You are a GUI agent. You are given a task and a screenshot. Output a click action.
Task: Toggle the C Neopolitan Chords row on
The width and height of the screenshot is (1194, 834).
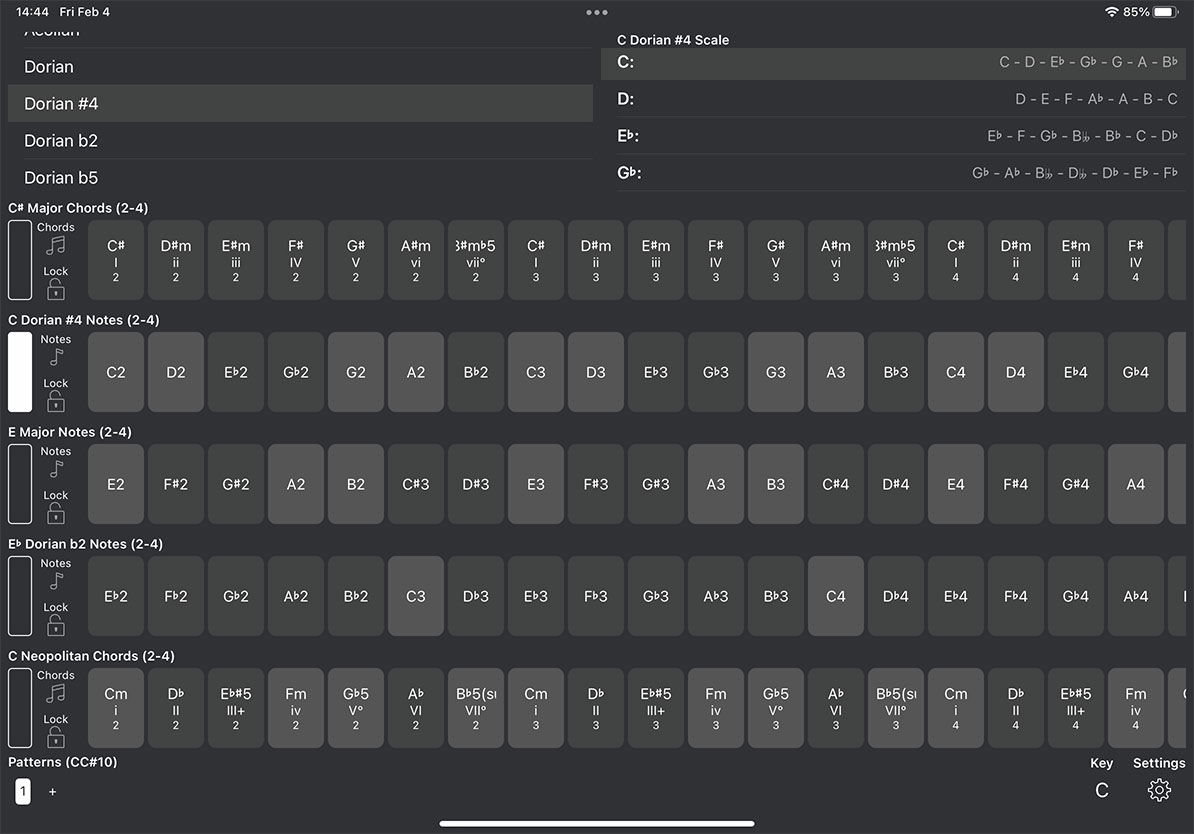click(x=19, y=708)
